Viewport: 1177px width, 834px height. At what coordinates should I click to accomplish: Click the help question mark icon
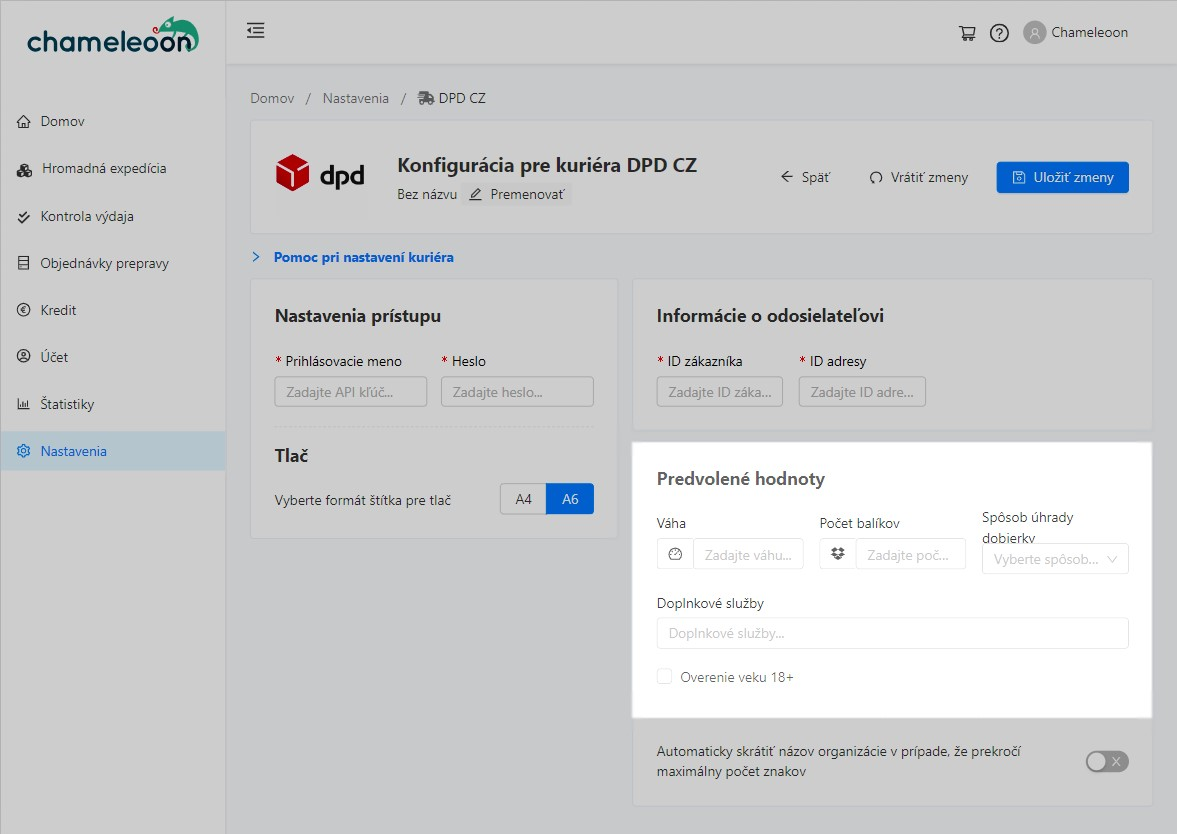point(999,33)
